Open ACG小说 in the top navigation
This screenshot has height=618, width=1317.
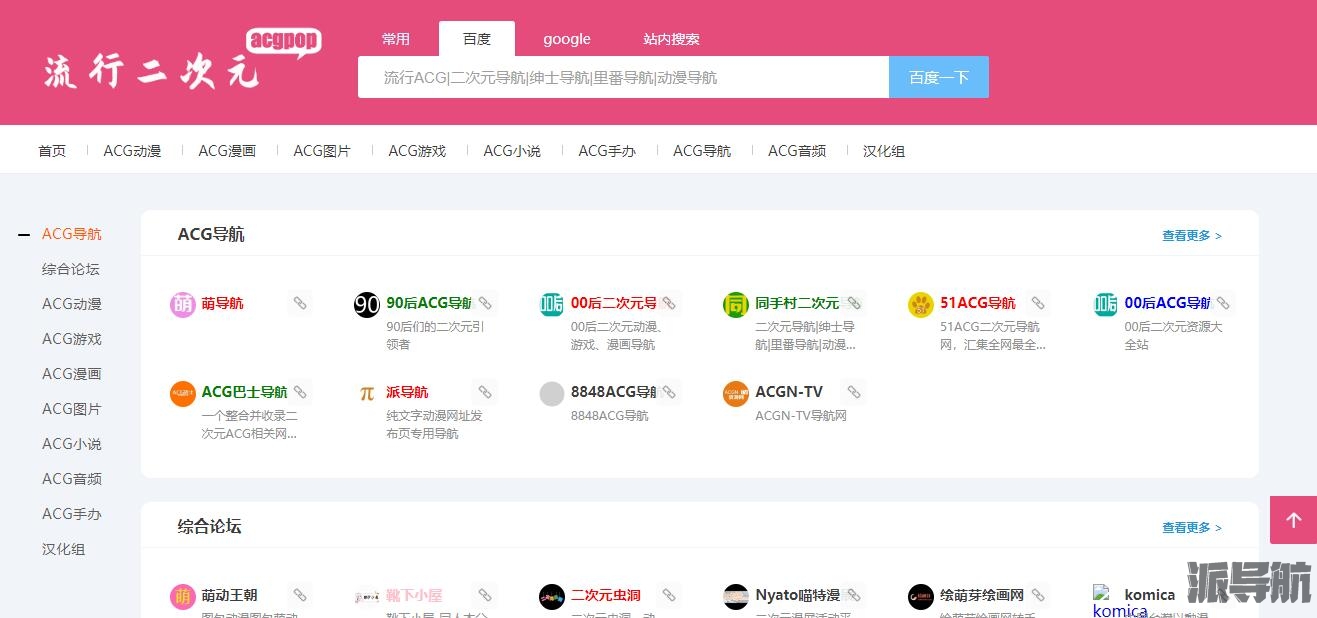pyautogui.click(x=512, y=151)
